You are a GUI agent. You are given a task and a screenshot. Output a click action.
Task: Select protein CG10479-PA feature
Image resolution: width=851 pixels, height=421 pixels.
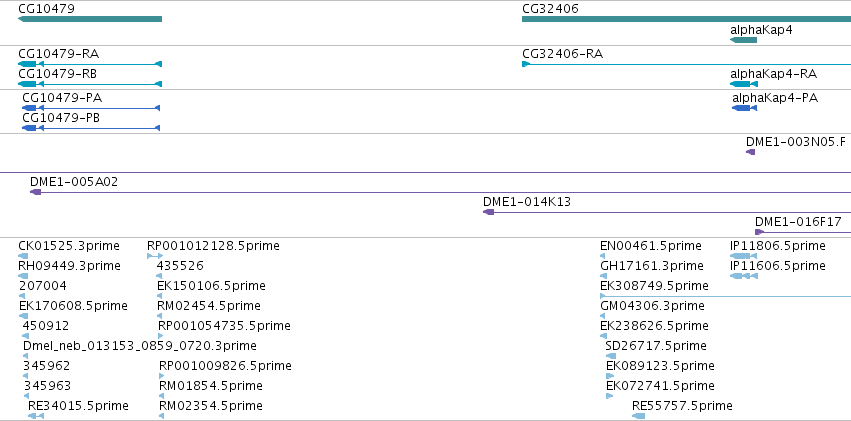91,108
